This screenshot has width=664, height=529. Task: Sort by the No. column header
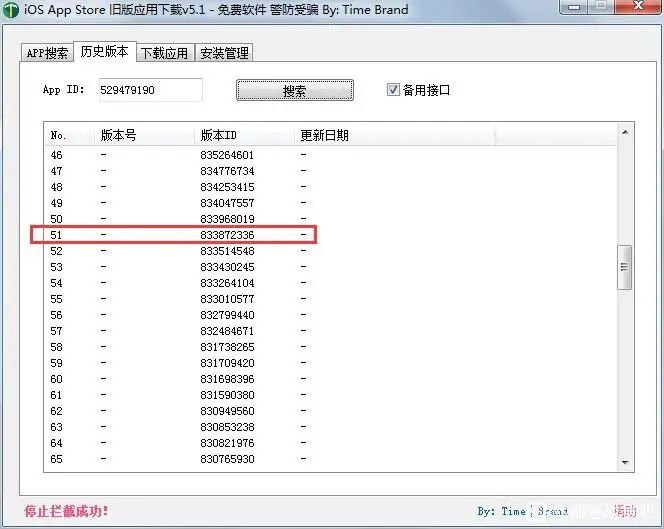point(58,135)
